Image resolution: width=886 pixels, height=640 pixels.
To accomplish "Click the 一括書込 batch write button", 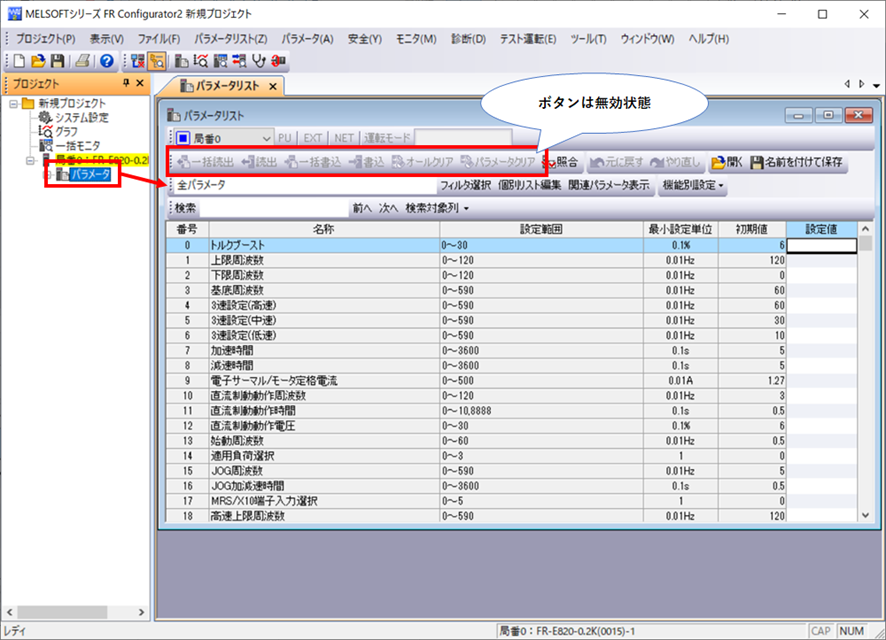I will [x=313, y=163].
